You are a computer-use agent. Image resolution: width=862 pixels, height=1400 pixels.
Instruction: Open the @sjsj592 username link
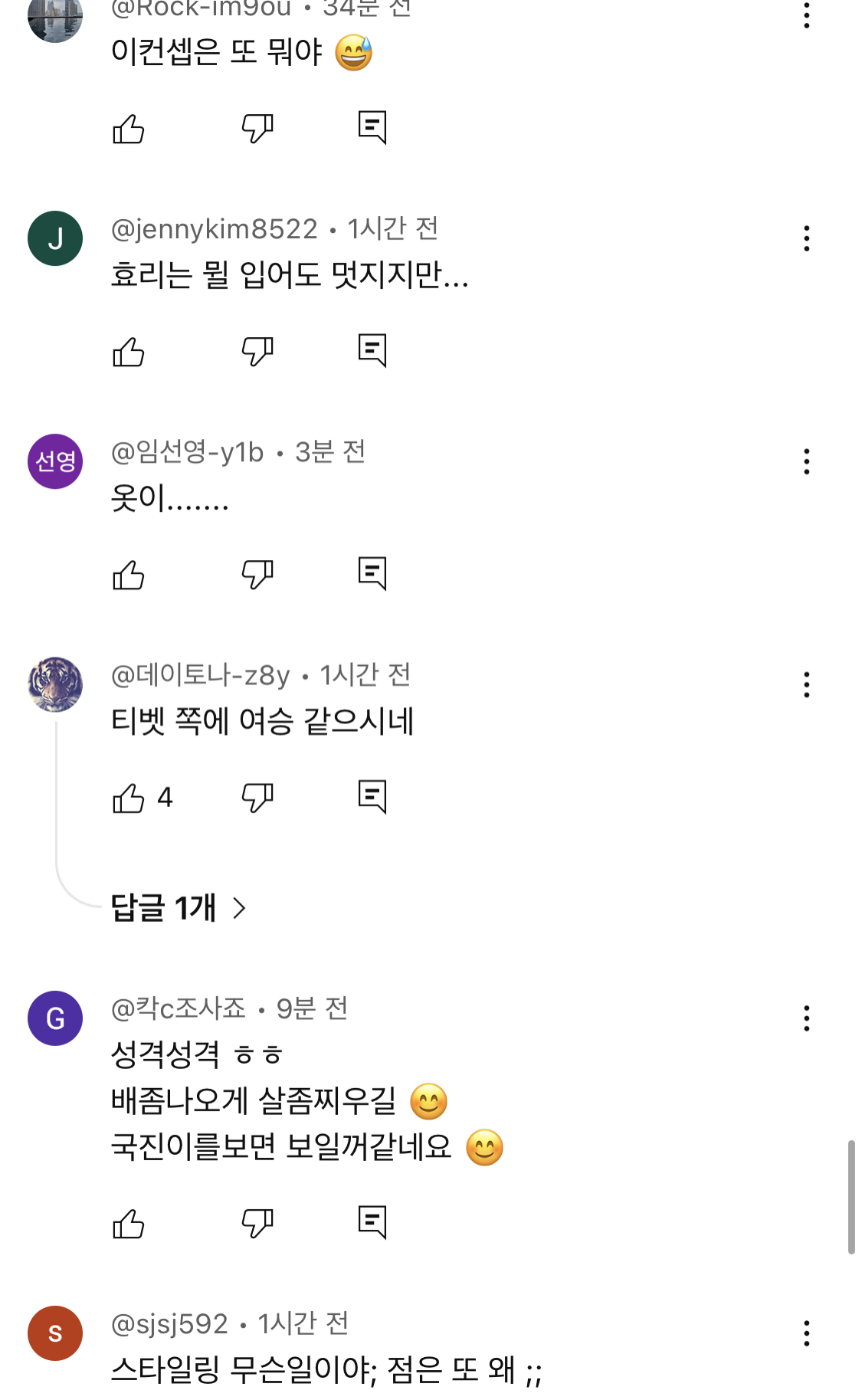pyautogui.click(x=169, y=1324)
